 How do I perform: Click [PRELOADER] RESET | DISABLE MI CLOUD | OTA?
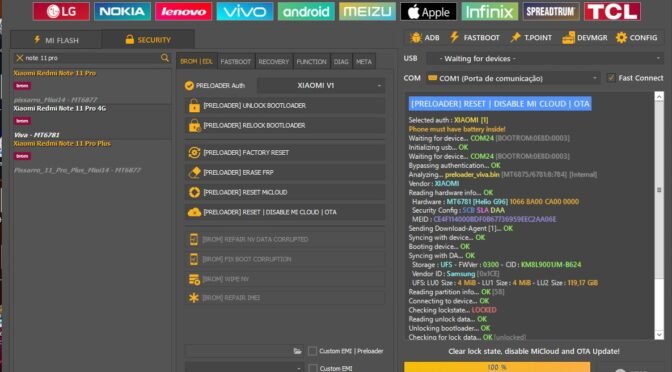point(285,212)
